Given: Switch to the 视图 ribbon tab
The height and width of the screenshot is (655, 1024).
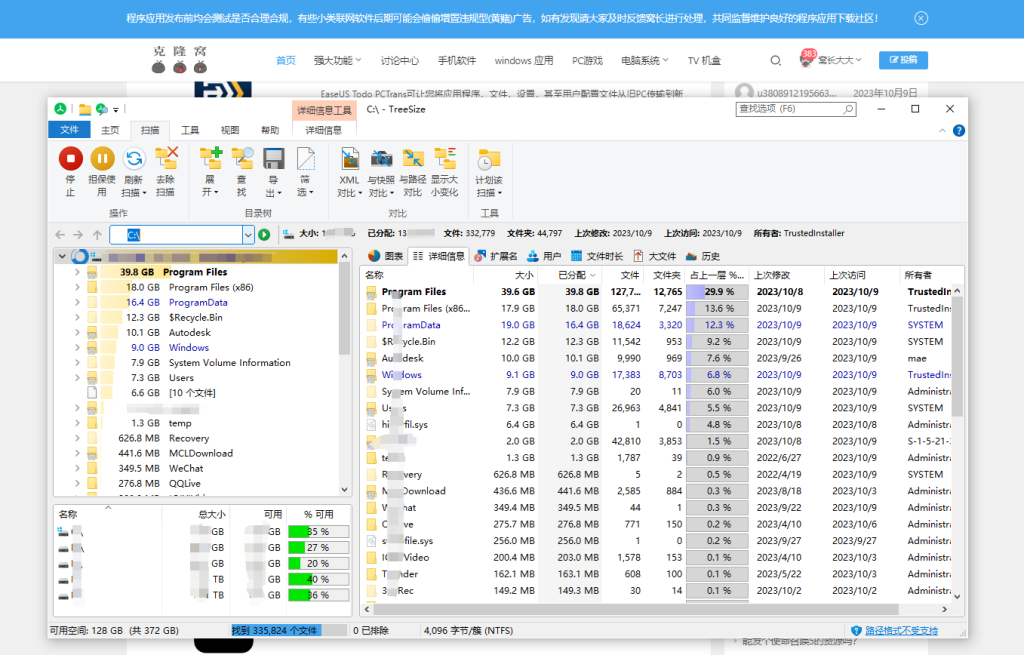Looking at the screenshot, I should tap(230, 130).
